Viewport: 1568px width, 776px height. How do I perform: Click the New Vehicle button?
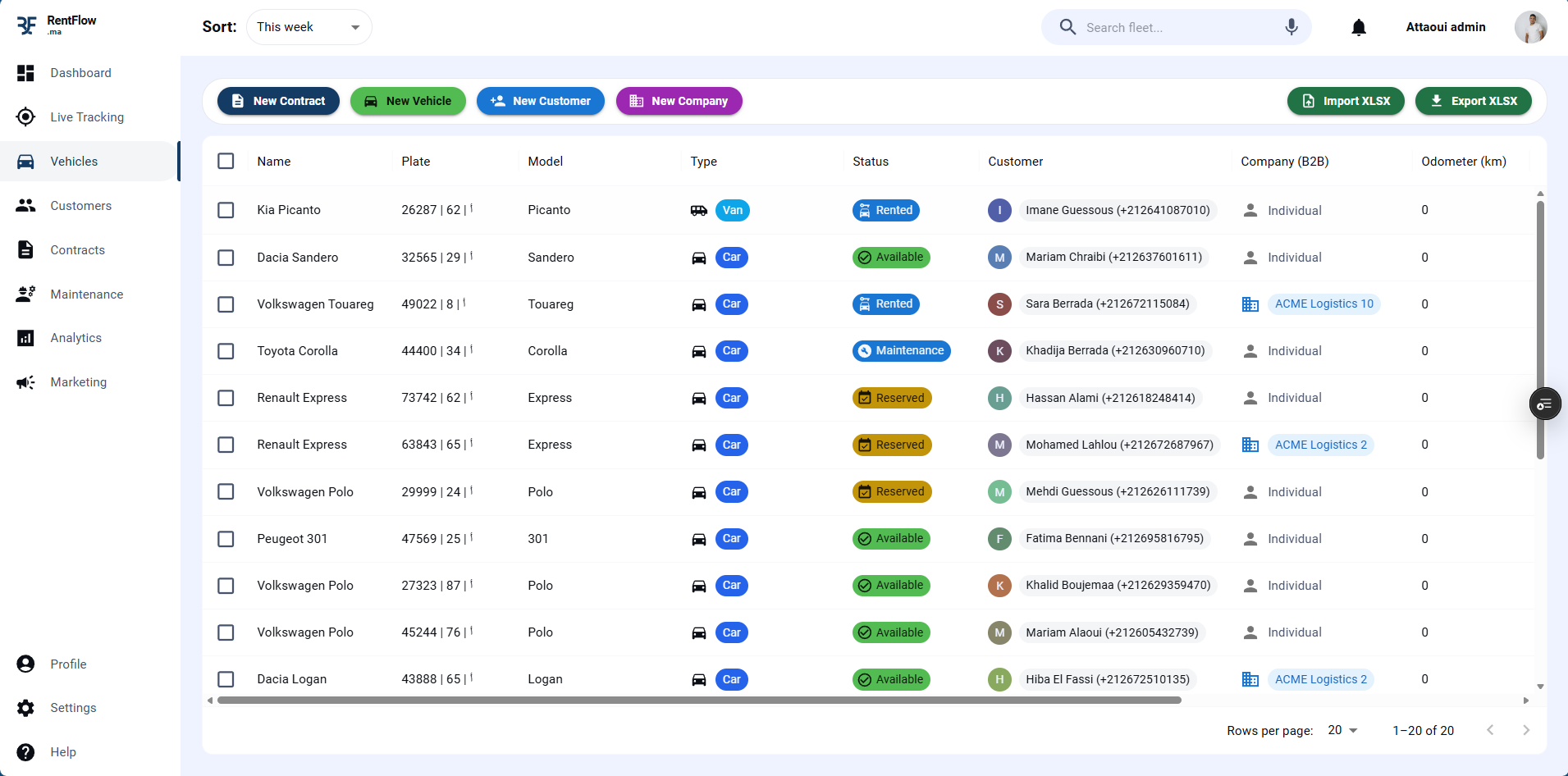pyautogui.click(x=408, y=101)
